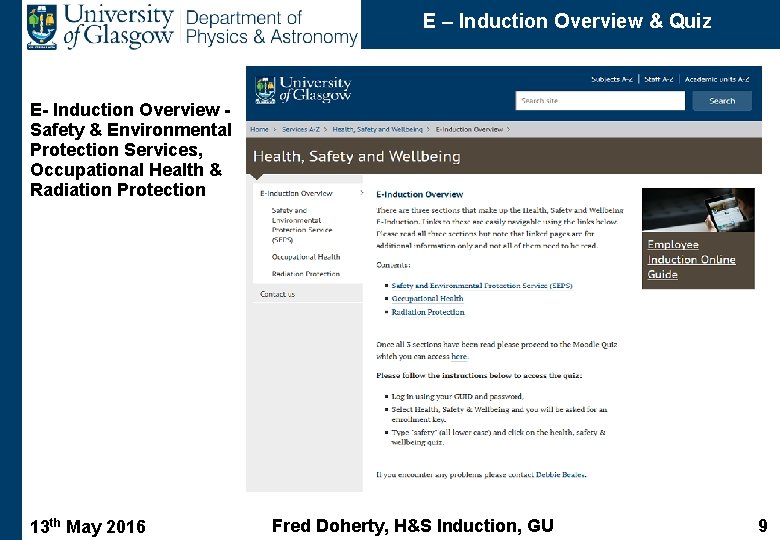The image size is (780, 540).
Task: Click 'Log in using your GUID and password' bullet
Action: [x=457, y=396]
